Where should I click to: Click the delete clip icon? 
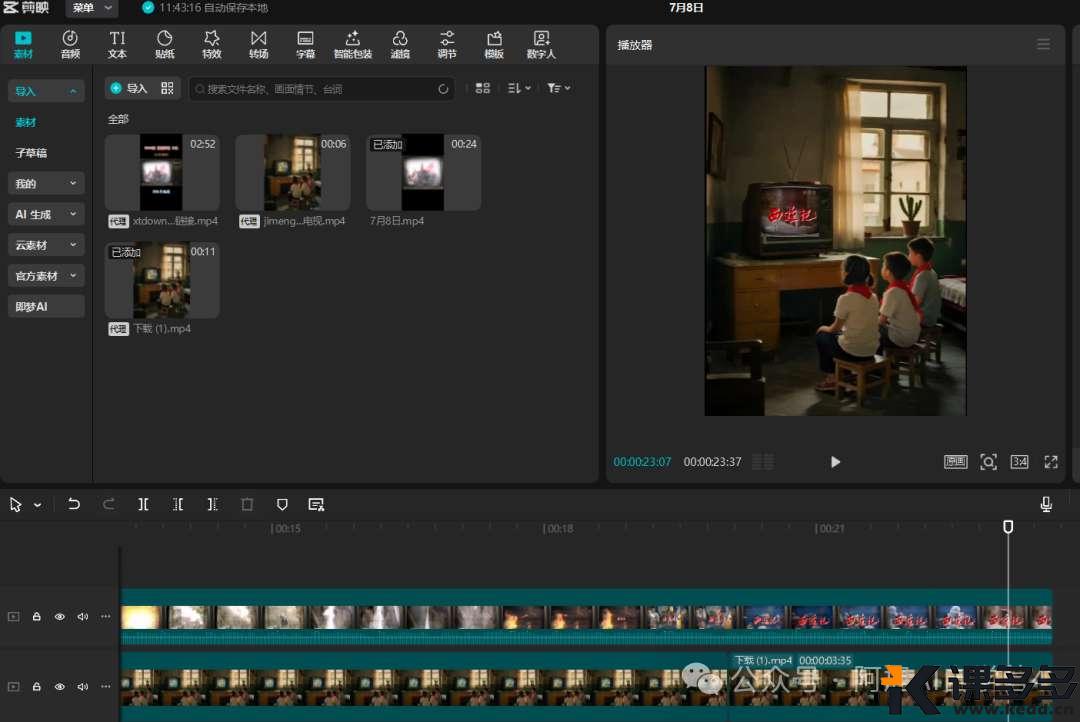click(x=247, y=504)
